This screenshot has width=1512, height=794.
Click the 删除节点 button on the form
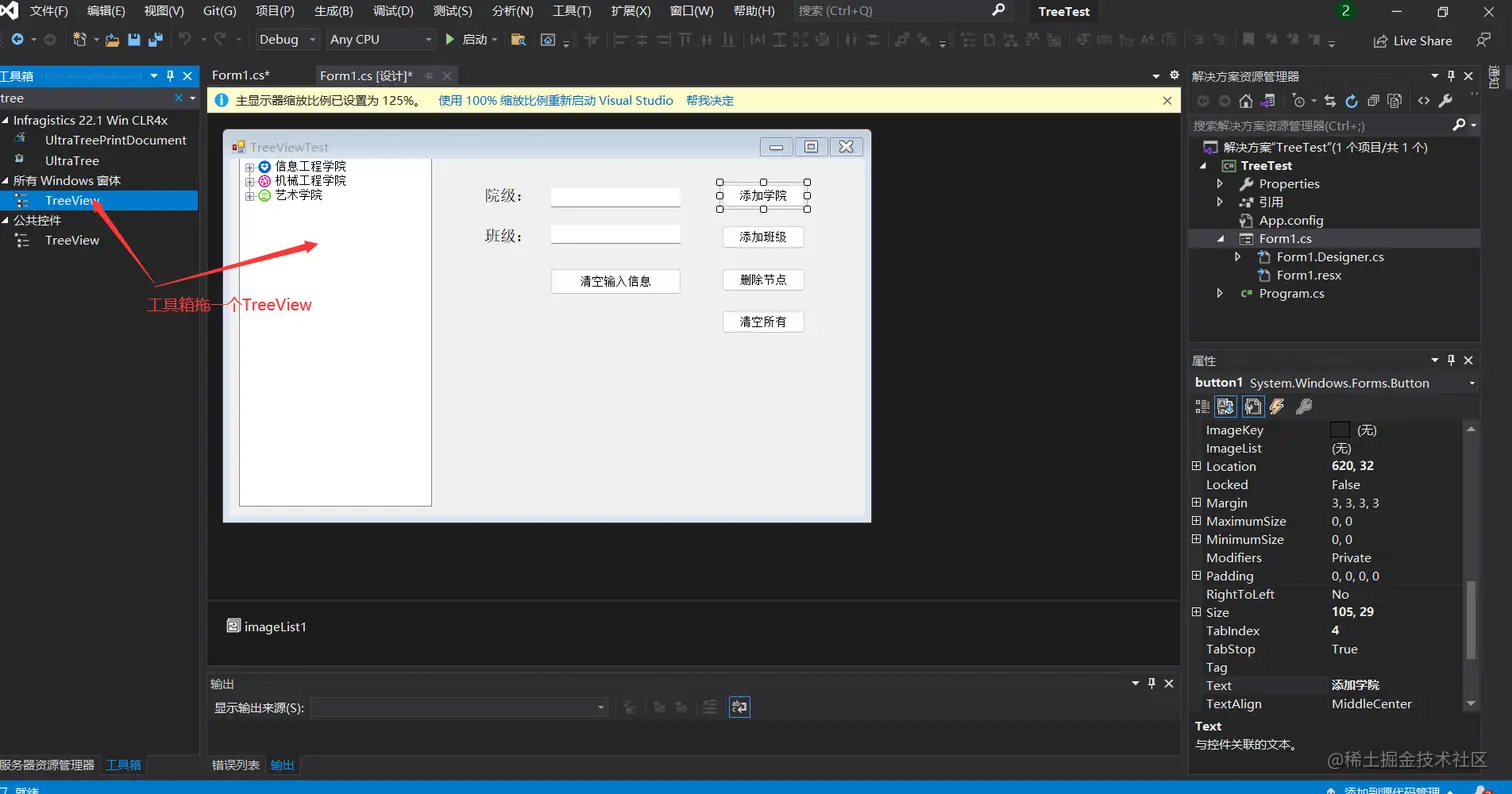[x=763, y=280]
